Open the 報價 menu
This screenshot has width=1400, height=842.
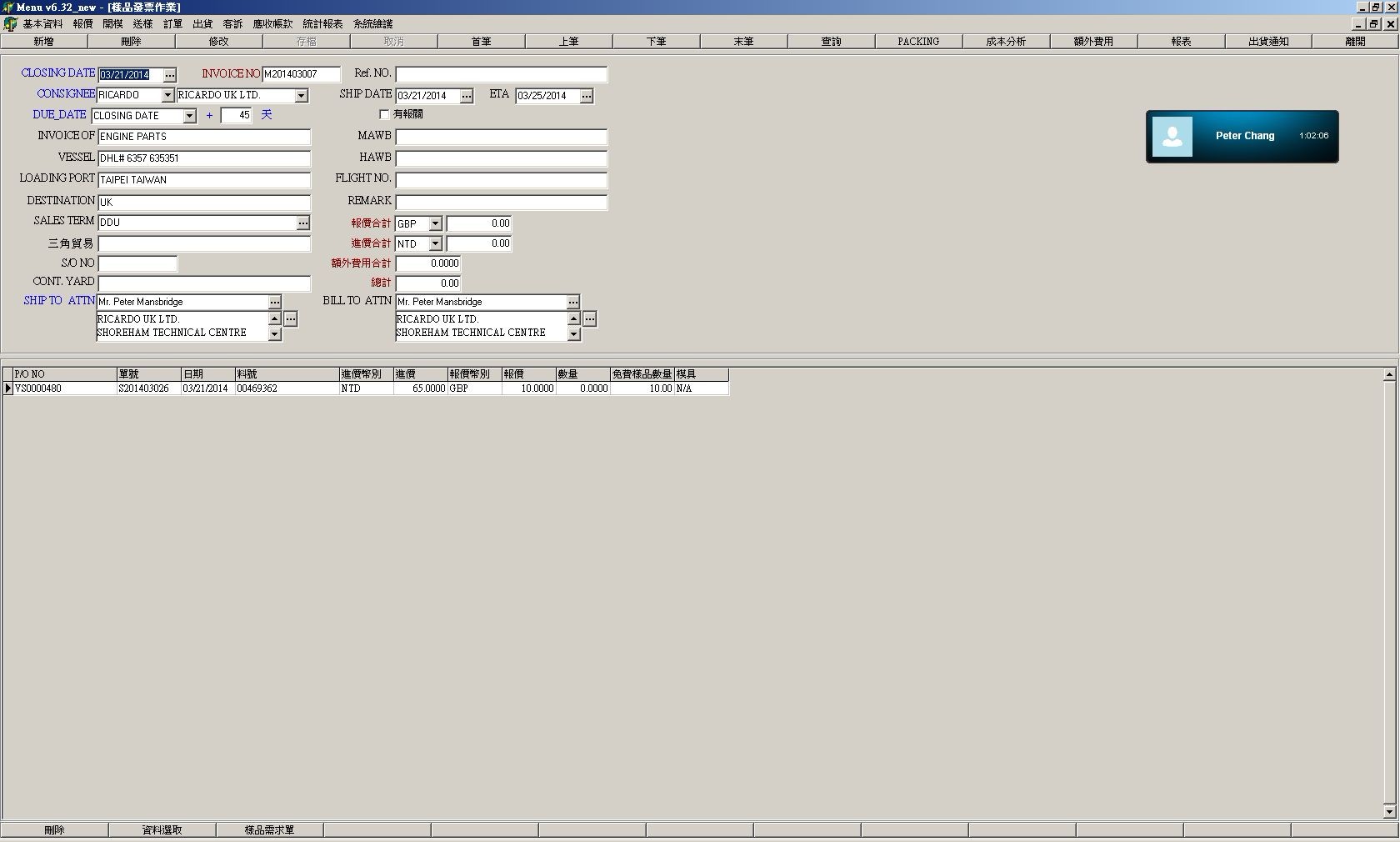(x=83, y=24)
